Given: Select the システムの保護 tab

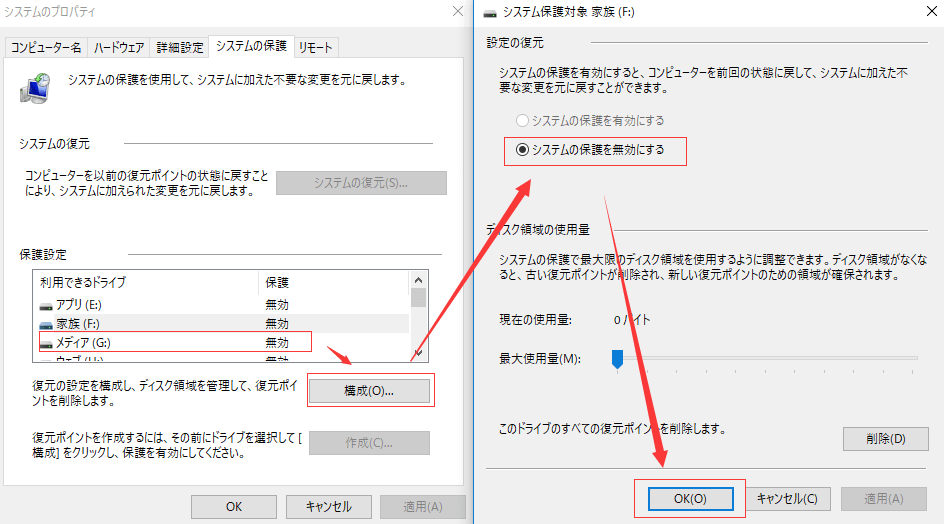Looking at the screenshot, I should coord(251,46).
